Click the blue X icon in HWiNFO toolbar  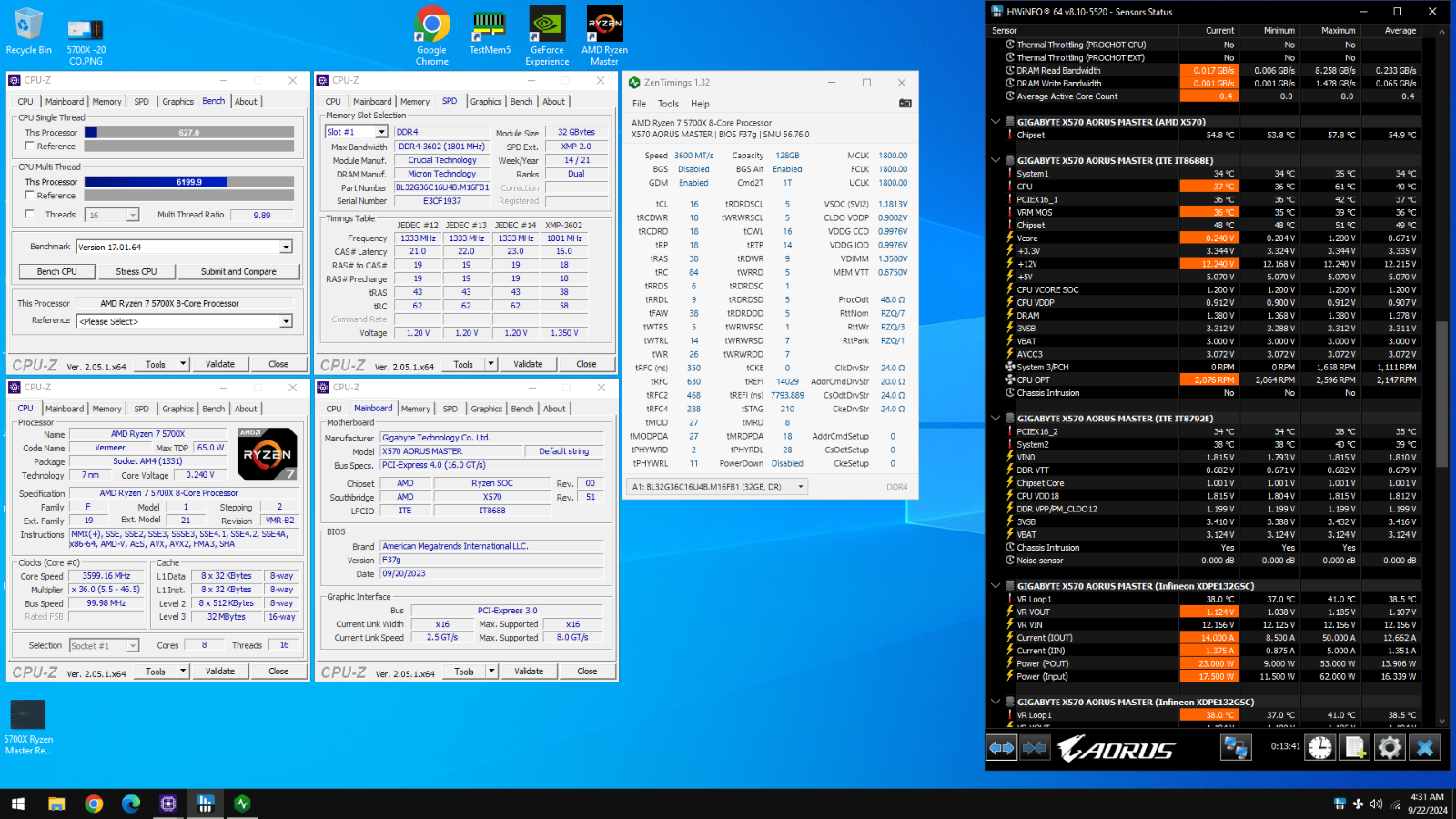click(1425, 748)
